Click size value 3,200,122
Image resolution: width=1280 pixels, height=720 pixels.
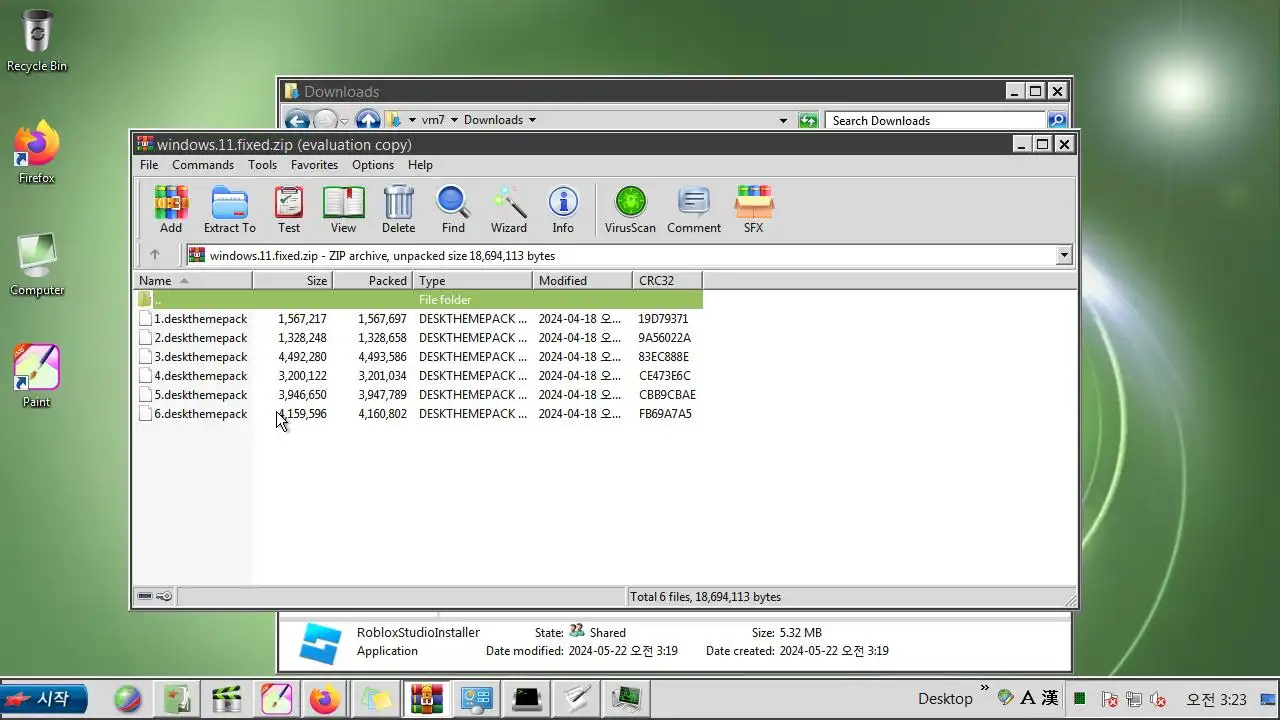[x=302, y=376]
